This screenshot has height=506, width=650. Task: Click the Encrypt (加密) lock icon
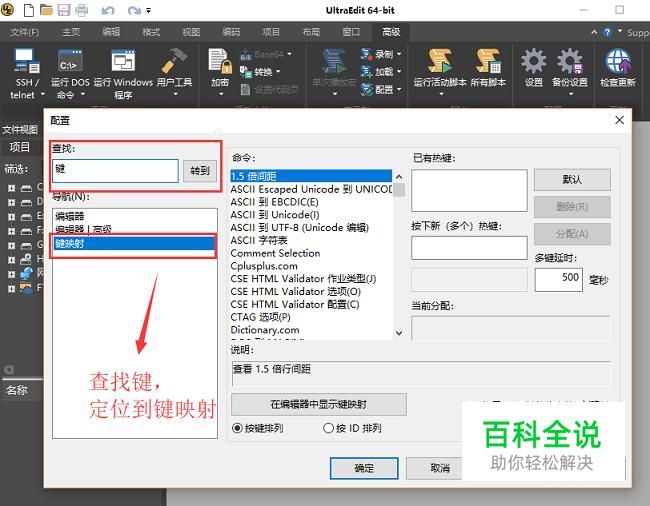coord(220,61)
